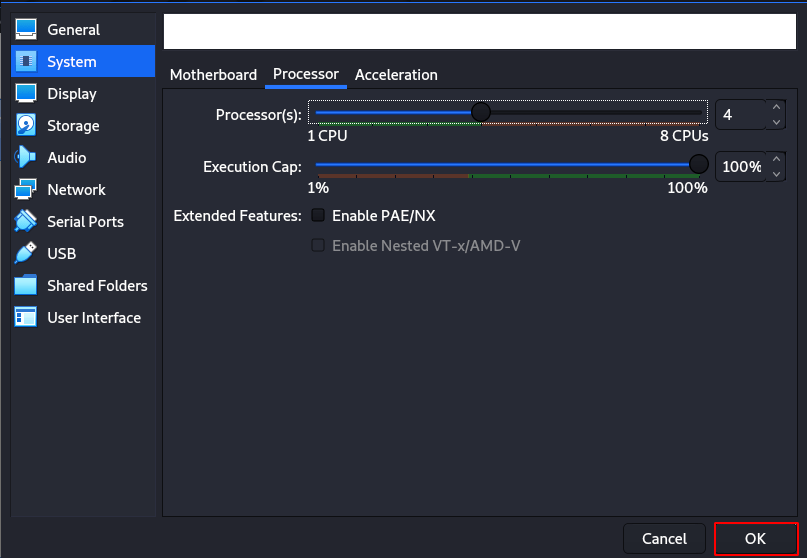Click the processor count input field

[741, 114]
